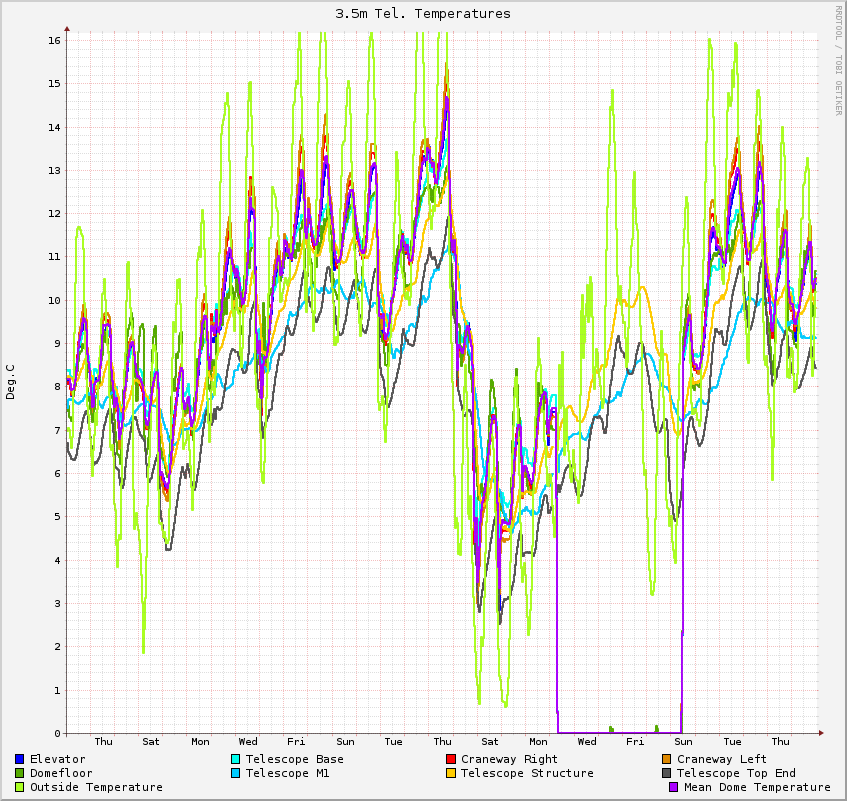Select the red Craneway Right color box
Image resolution: width=847 pixels, height=801 pixels.
coord(450,759)
